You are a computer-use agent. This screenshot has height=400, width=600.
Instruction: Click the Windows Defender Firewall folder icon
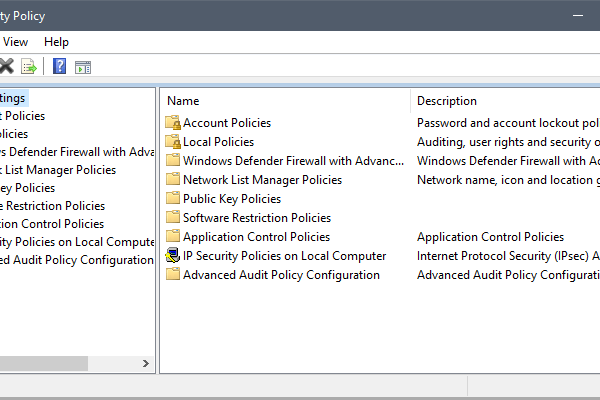click(x=173, y=160)
